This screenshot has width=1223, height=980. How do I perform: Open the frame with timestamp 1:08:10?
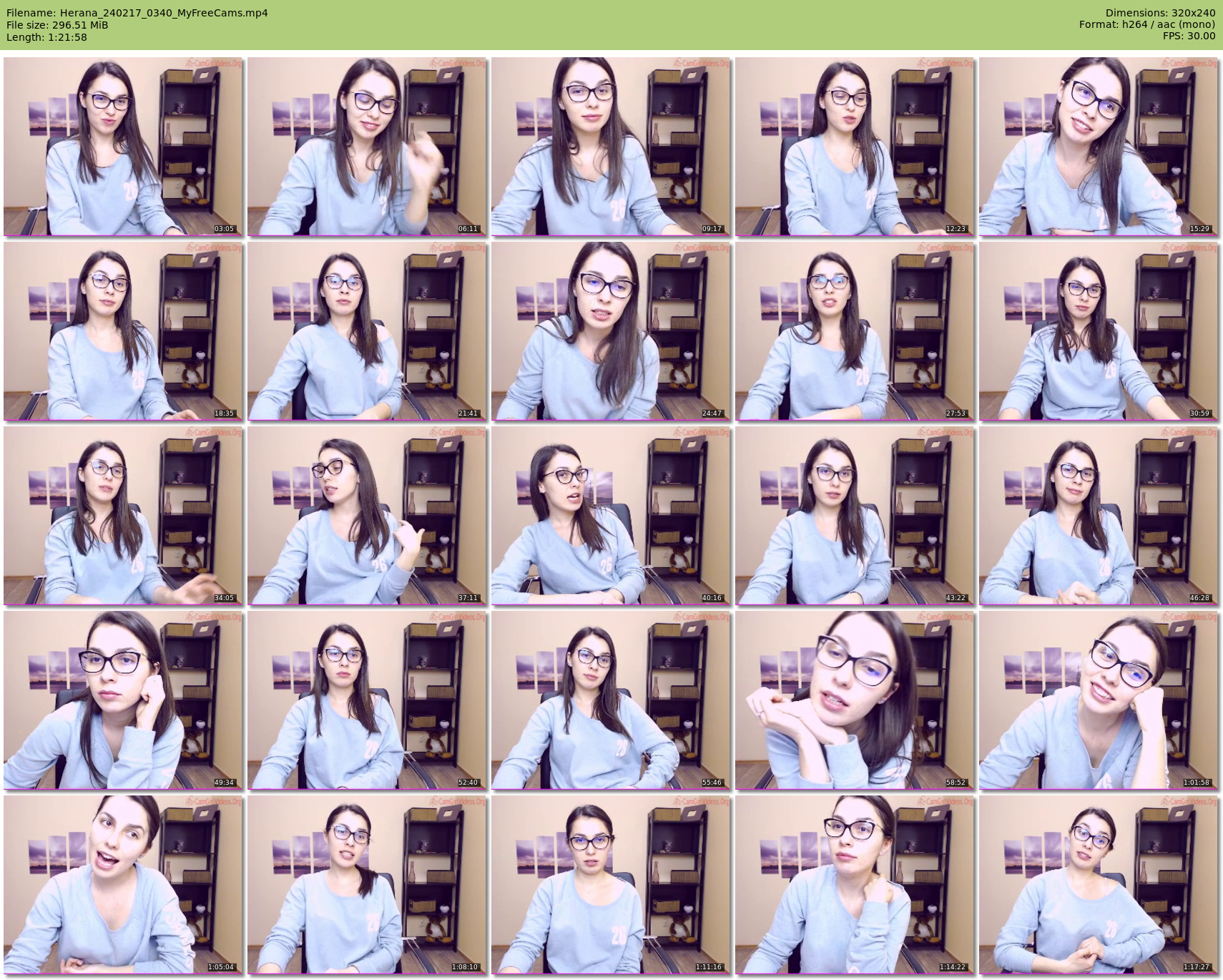[x=367, y=885]
